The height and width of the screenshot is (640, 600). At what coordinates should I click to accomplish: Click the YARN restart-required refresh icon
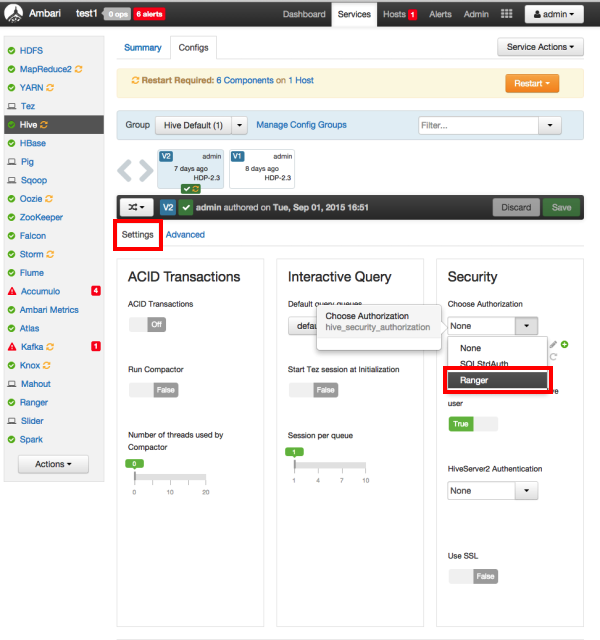click(x=50, y=87)
